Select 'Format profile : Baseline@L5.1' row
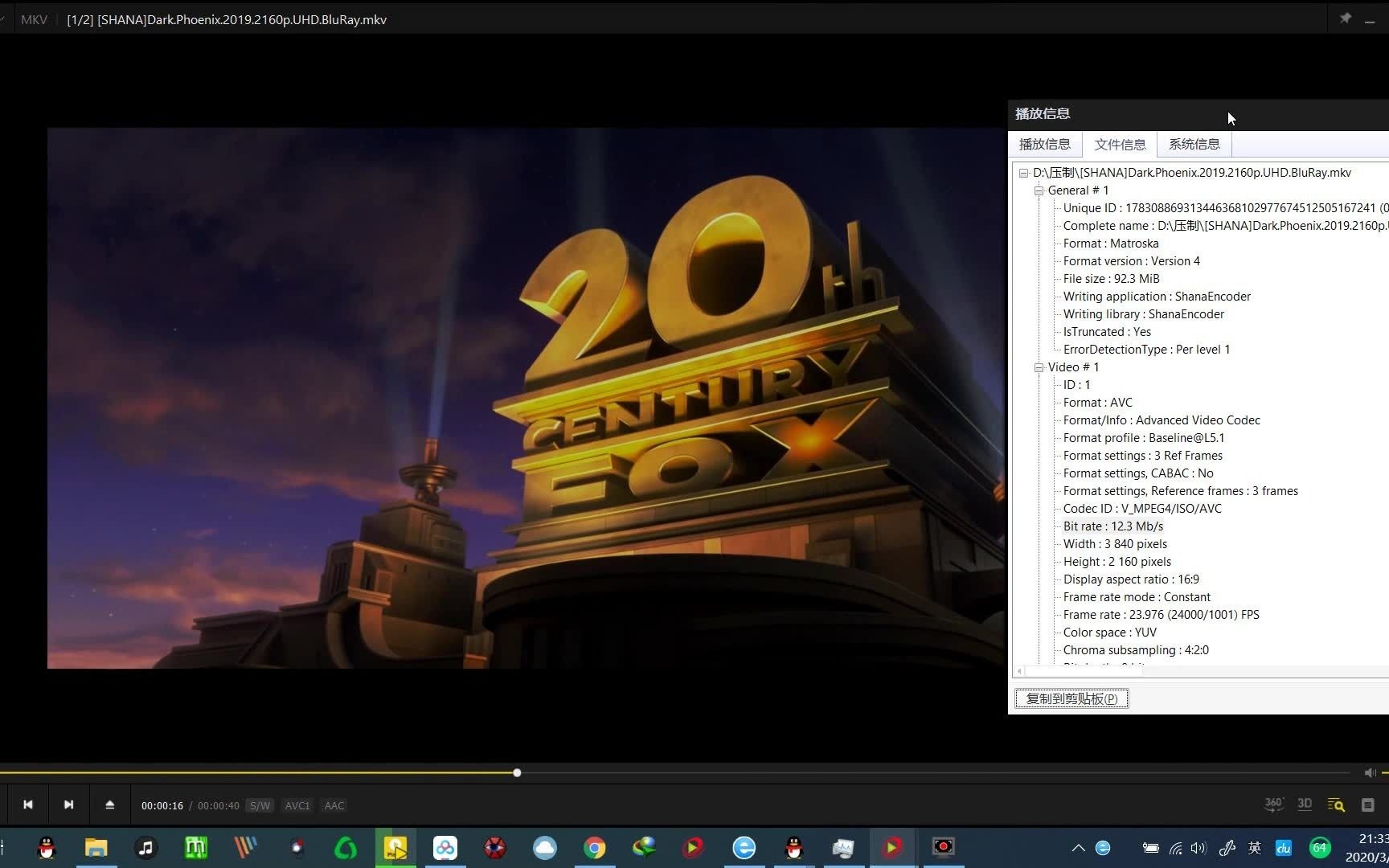This screenshot has width=1389, height=868. coord(1144,438)
